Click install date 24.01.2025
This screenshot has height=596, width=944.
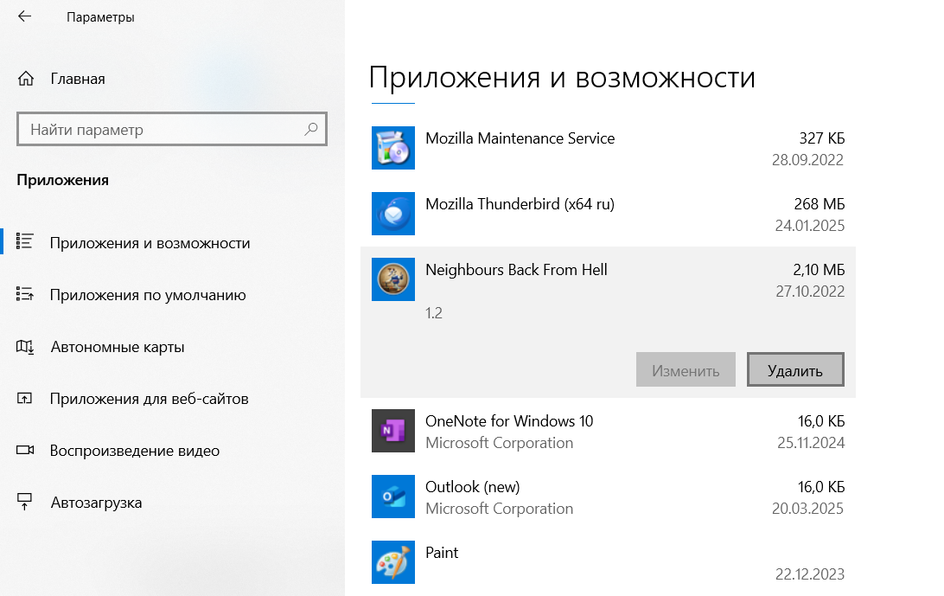click(810, 225)
